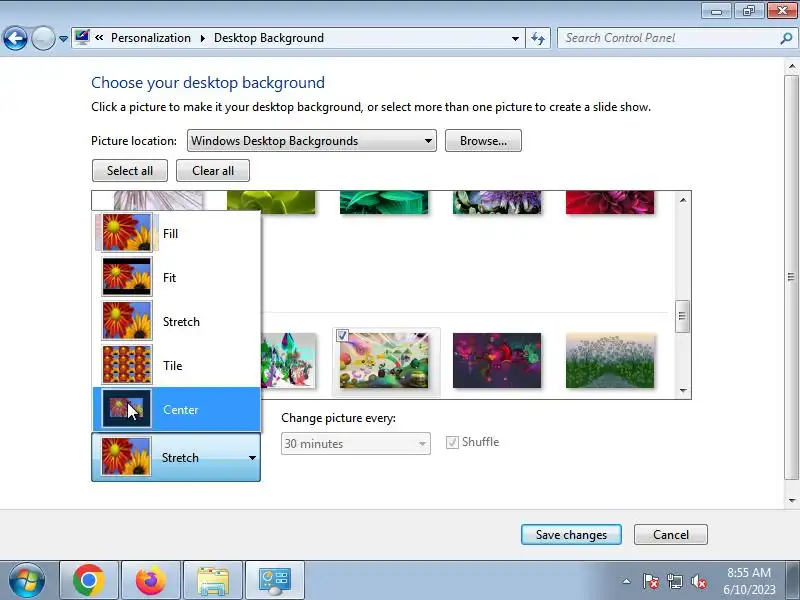Choose the Stretch option in the list
The width and height of the screenshot is (800, 600).
point(176,321)
